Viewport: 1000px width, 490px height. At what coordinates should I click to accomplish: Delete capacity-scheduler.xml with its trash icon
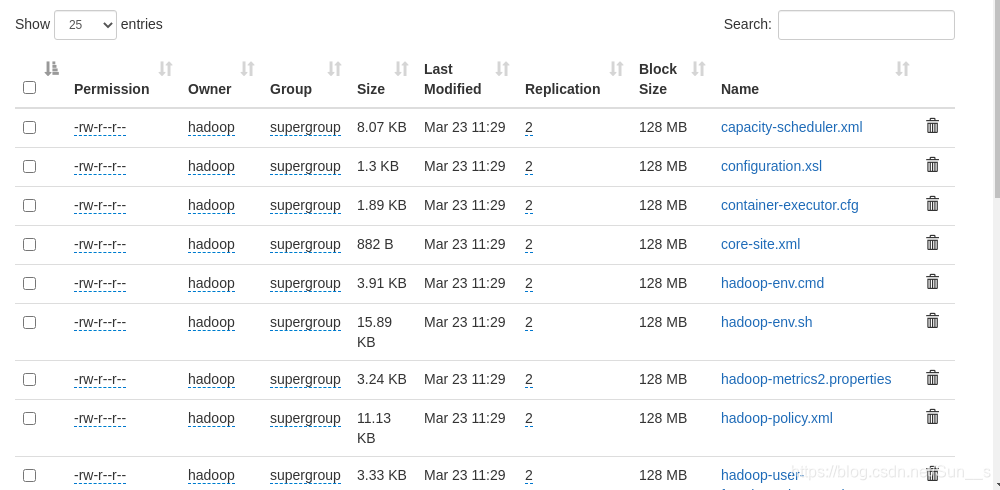pos(932,126)
